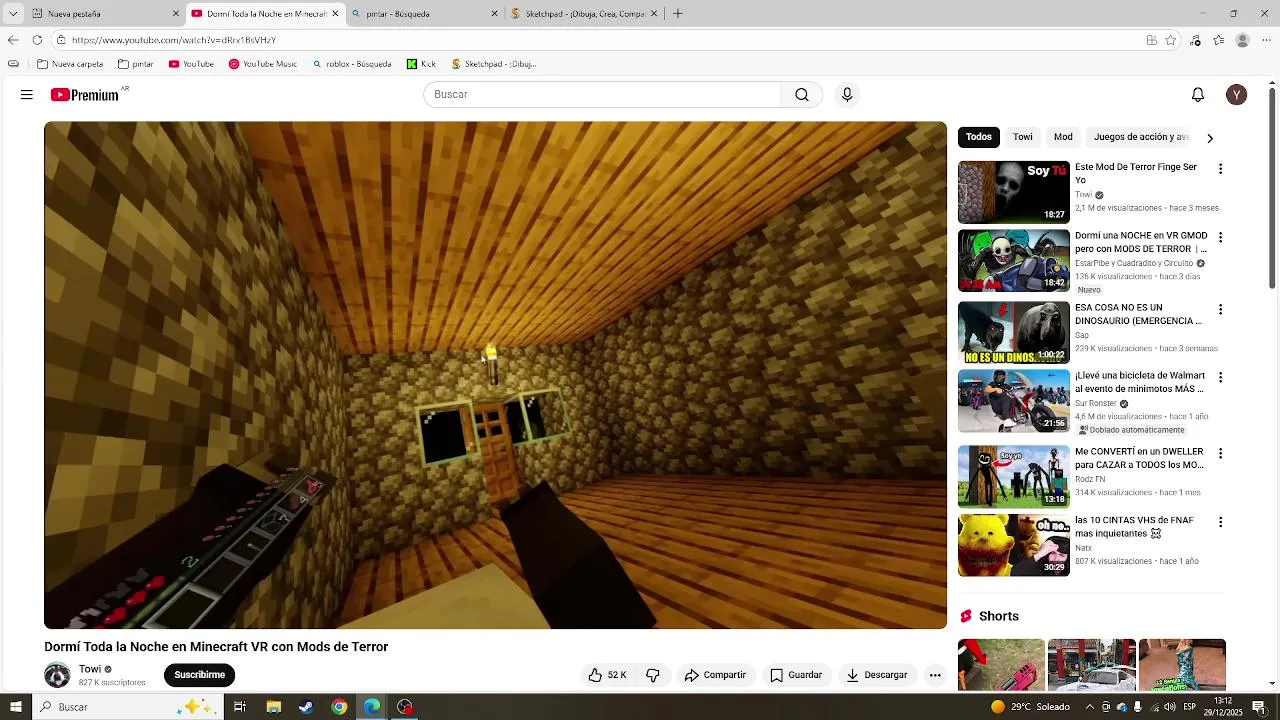Open Task View on taskbar
The image size is (1280, 720).
tap(240, 707)
